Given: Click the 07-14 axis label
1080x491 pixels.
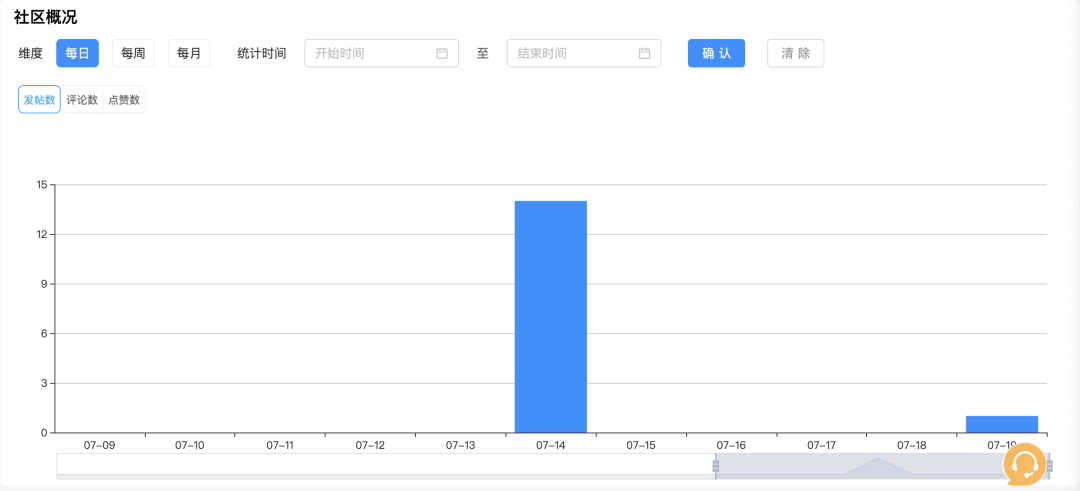Looking at the screenshot, I should [551, 446].
